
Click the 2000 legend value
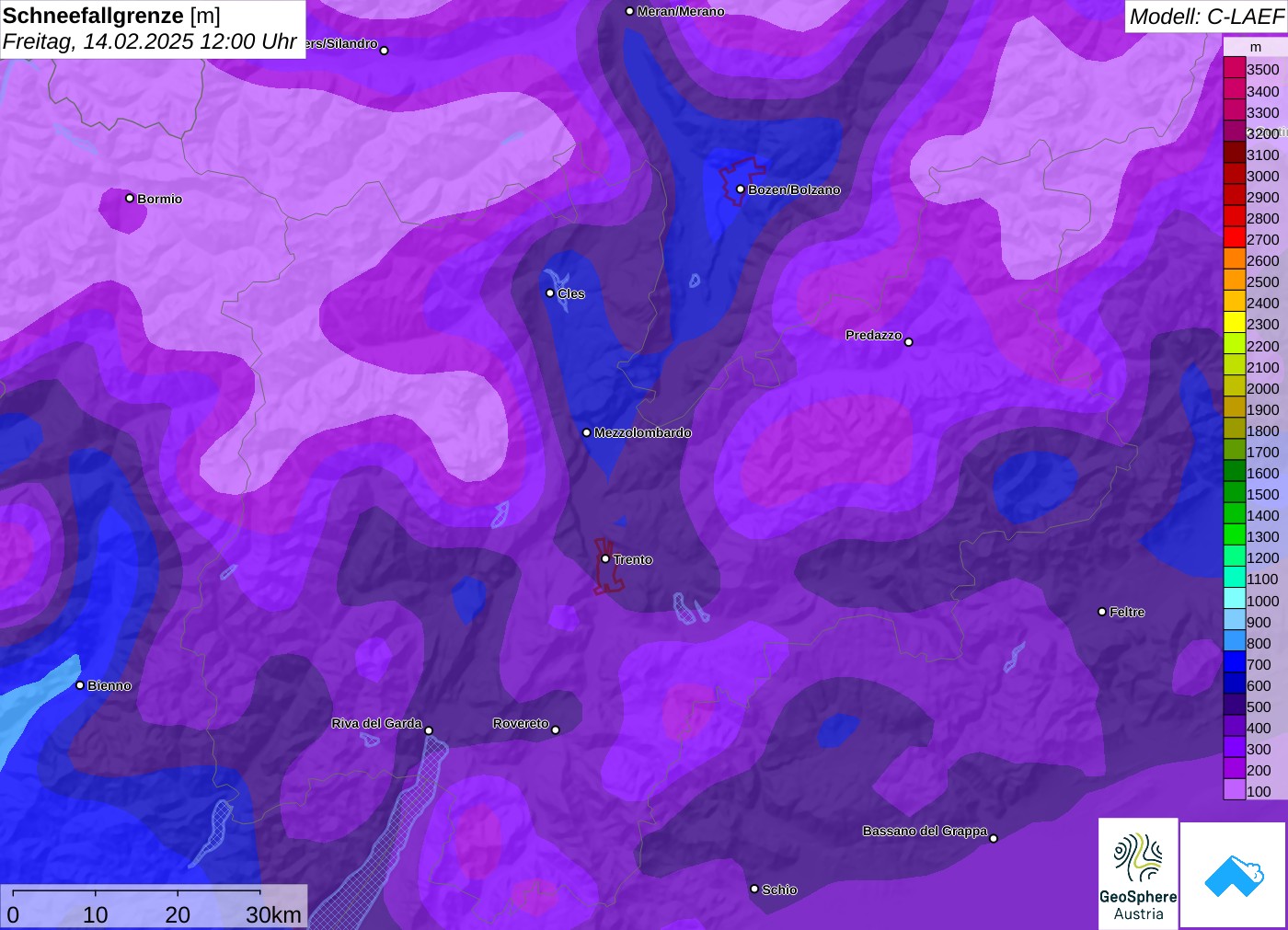(1262, 388)
